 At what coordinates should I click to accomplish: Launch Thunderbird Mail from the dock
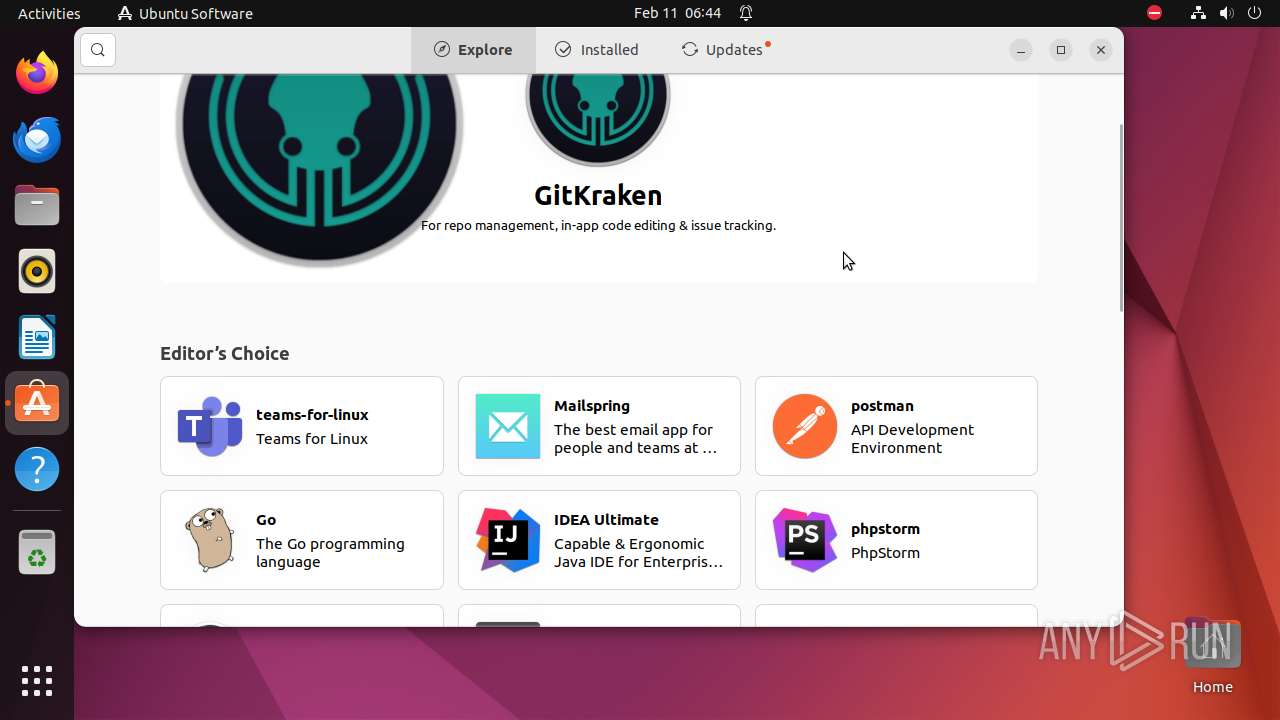37,139
